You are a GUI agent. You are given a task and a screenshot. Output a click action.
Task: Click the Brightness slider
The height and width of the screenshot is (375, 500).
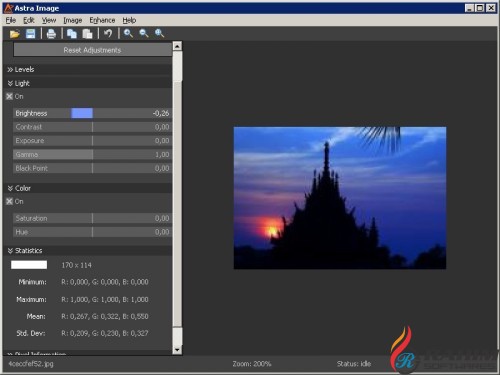coord(92,113)
